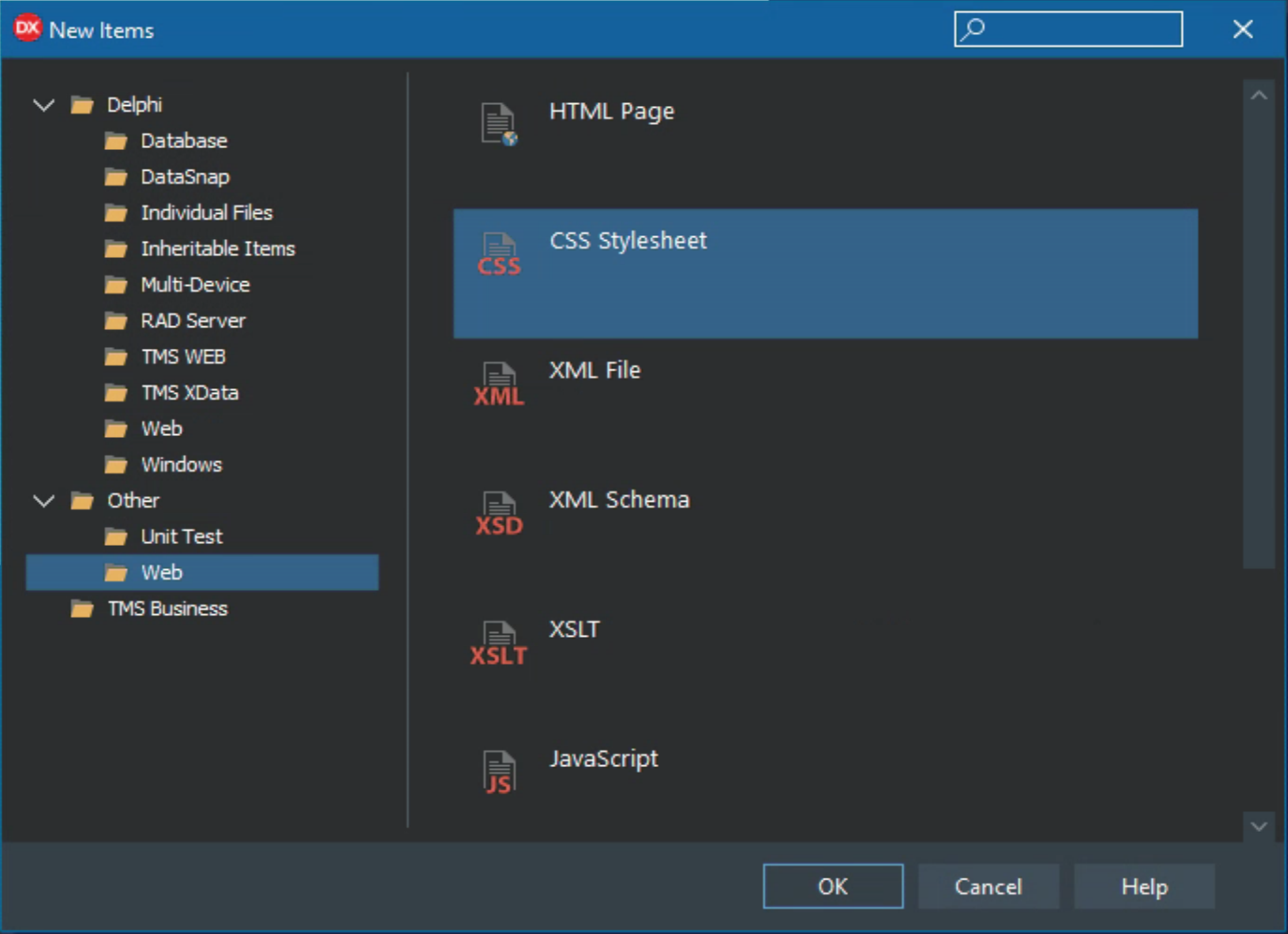Screen dimensions: 1288x934
Task: Click the Cancel button
Action: [x=989, y=886]
